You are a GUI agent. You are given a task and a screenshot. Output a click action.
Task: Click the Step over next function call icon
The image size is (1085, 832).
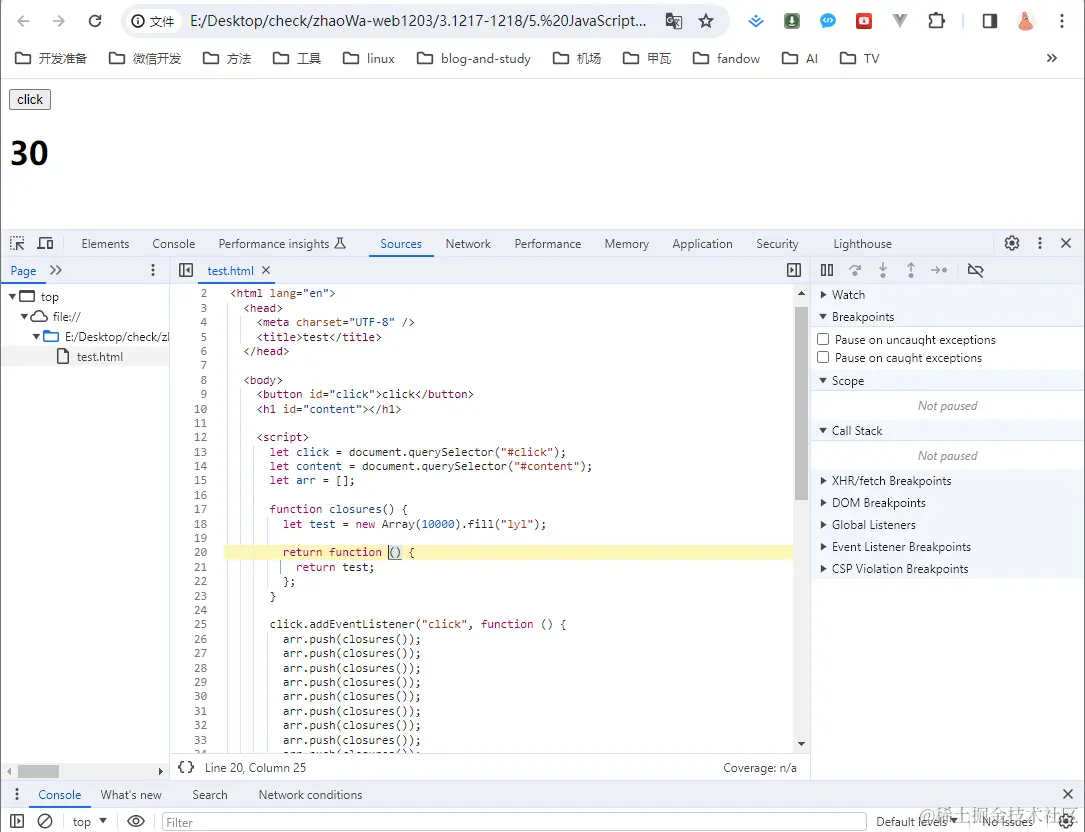pyautogui.click(x=855, y=270)
